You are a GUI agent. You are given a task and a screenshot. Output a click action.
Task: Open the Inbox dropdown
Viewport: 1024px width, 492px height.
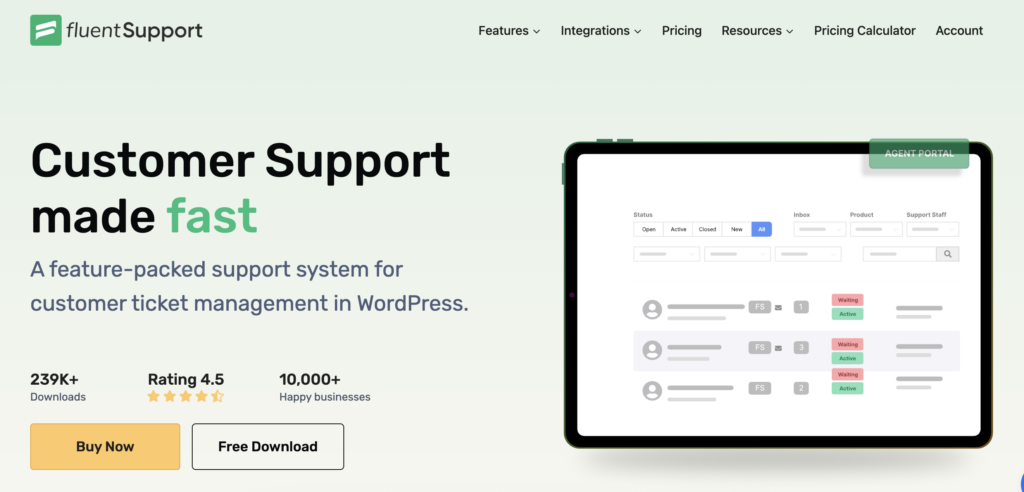tap(820, 229)
